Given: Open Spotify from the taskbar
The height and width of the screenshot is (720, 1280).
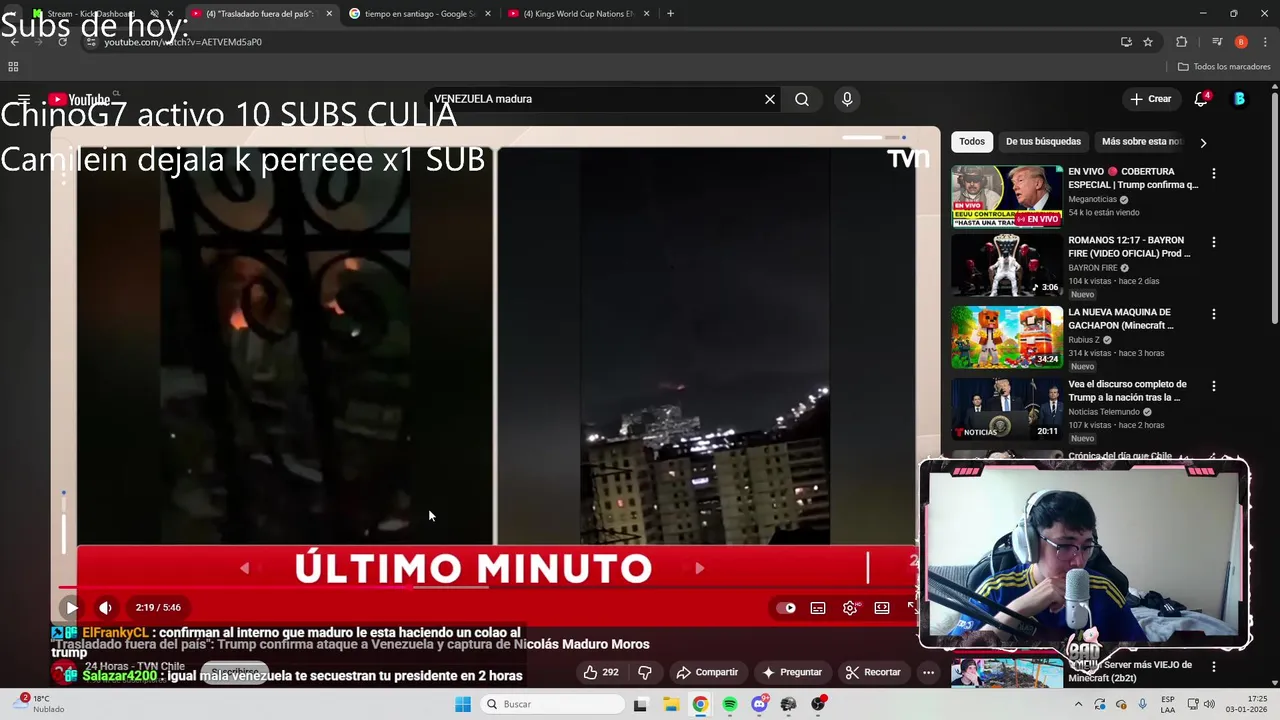Looking at the screenshot, I should (x=730, y=704).
